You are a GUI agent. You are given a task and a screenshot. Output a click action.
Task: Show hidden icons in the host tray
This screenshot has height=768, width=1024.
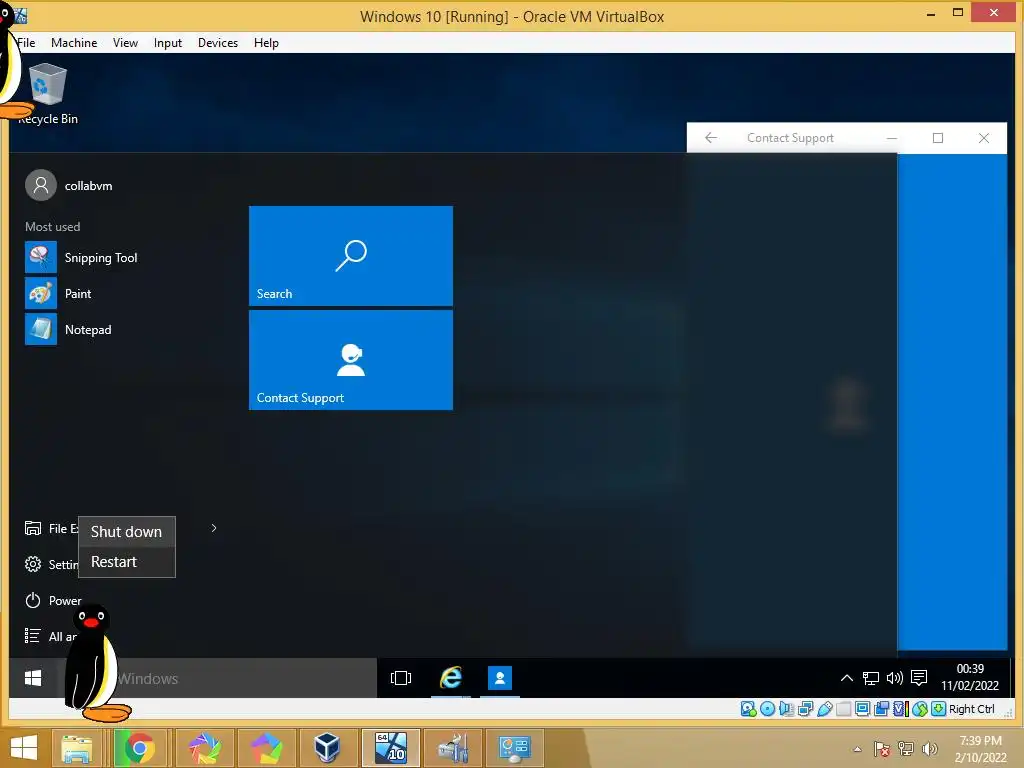click(x=857, y=749)
